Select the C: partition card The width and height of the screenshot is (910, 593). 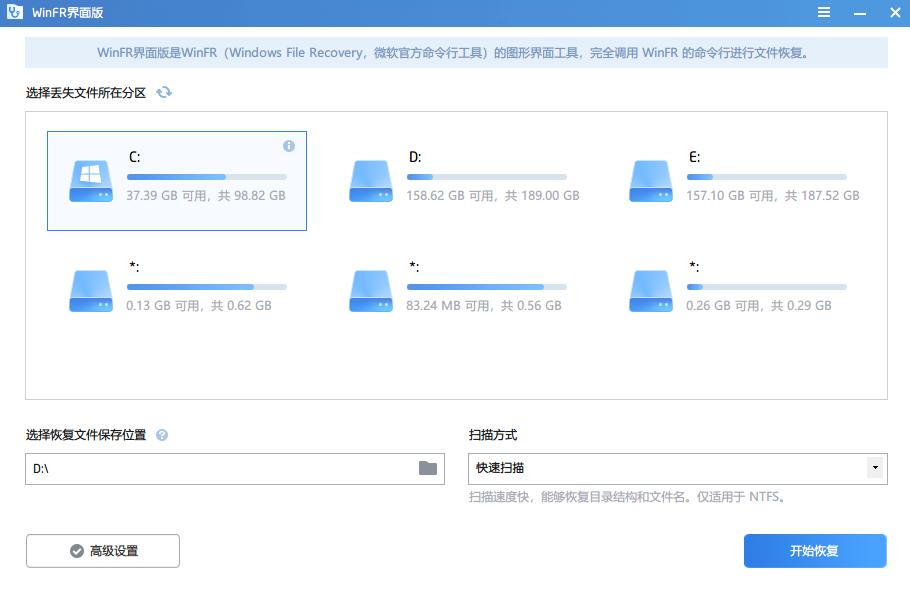point(177,181)
